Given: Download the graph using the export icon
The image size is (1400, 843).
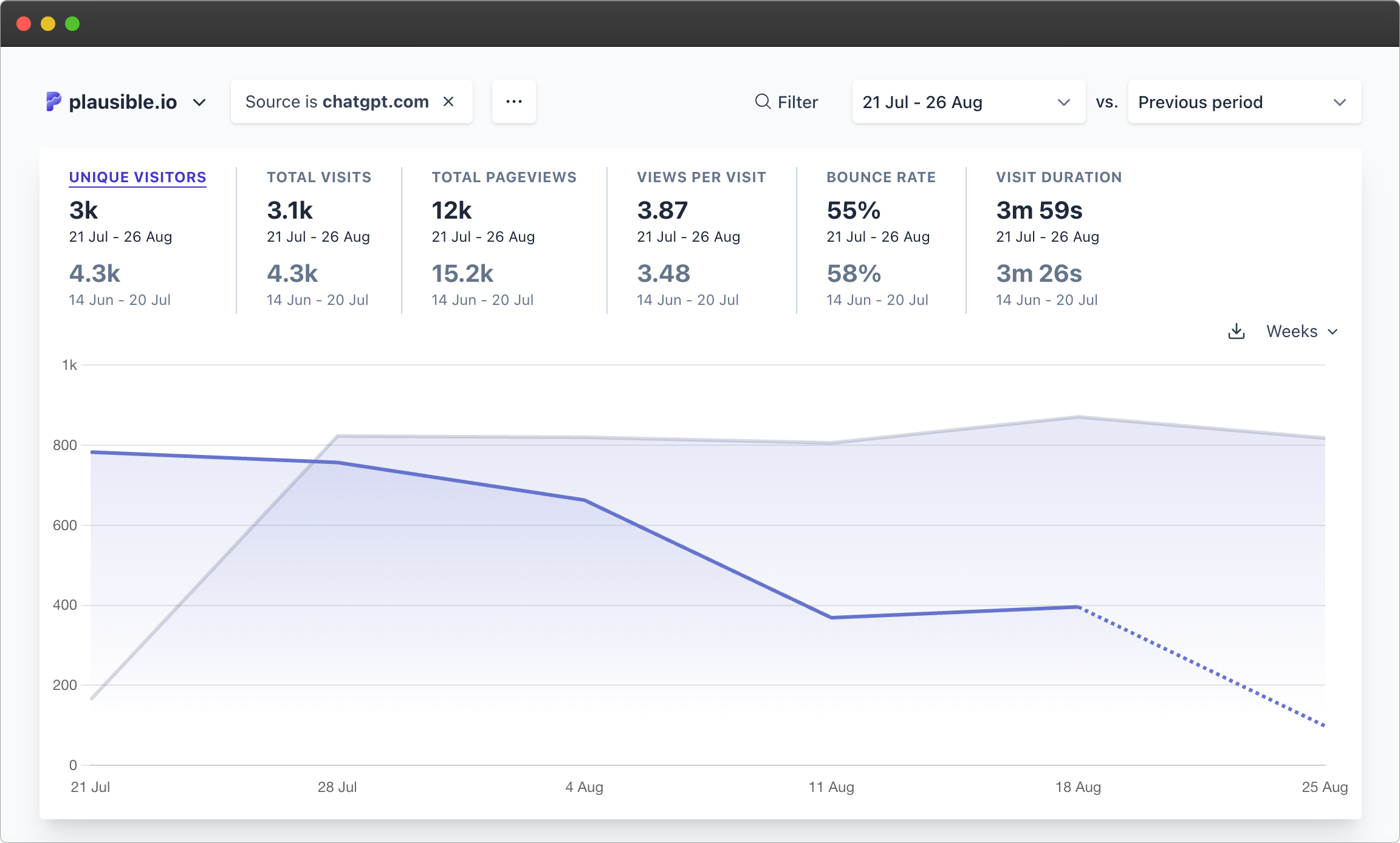Looking at the screenshot, I should [1236, 331].
